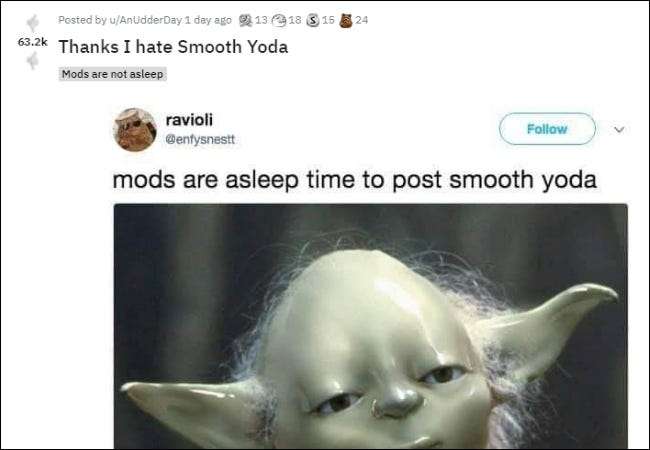Open ravioli's round profile avatar
The image size is (650, 450).
click(x=135, y=129)
